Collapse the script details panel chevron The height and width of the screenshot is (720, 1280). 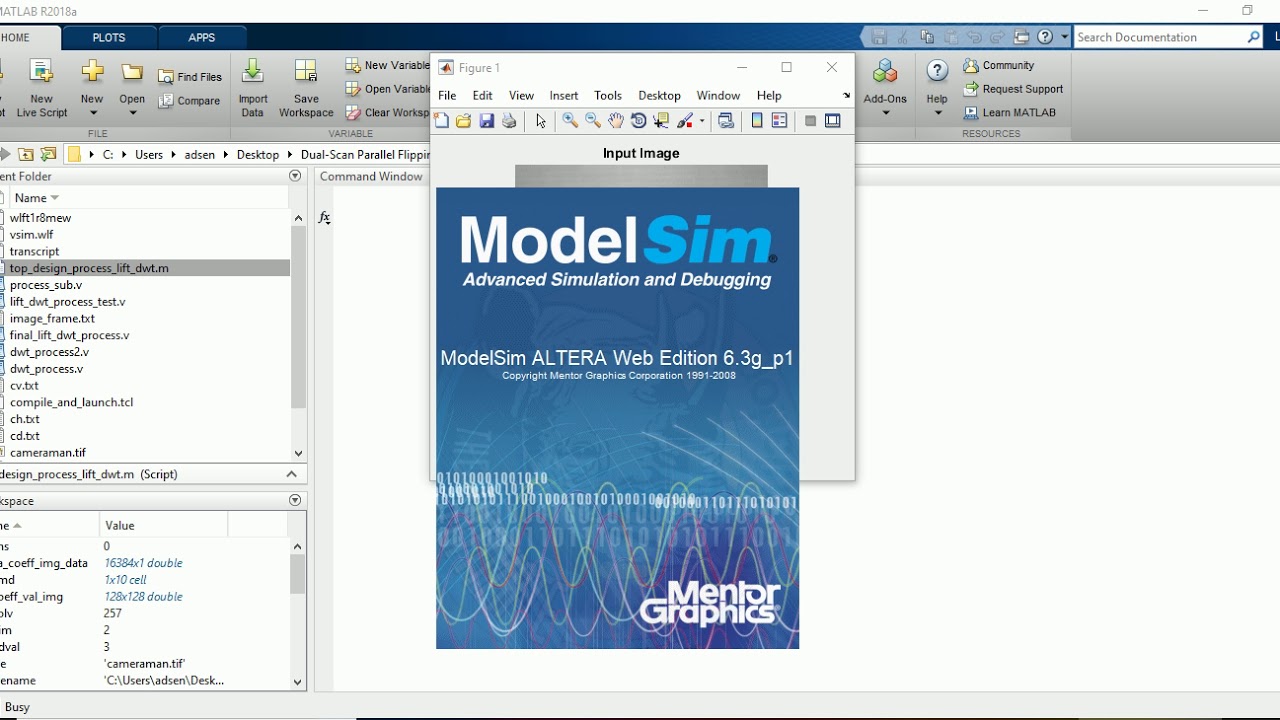click(x=291, y=474)
